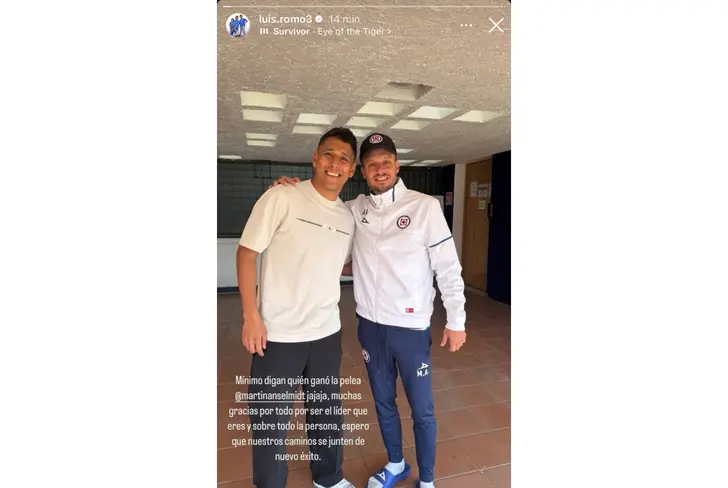
Task: Click the 14 min timestamp
Action: (344, 19)
